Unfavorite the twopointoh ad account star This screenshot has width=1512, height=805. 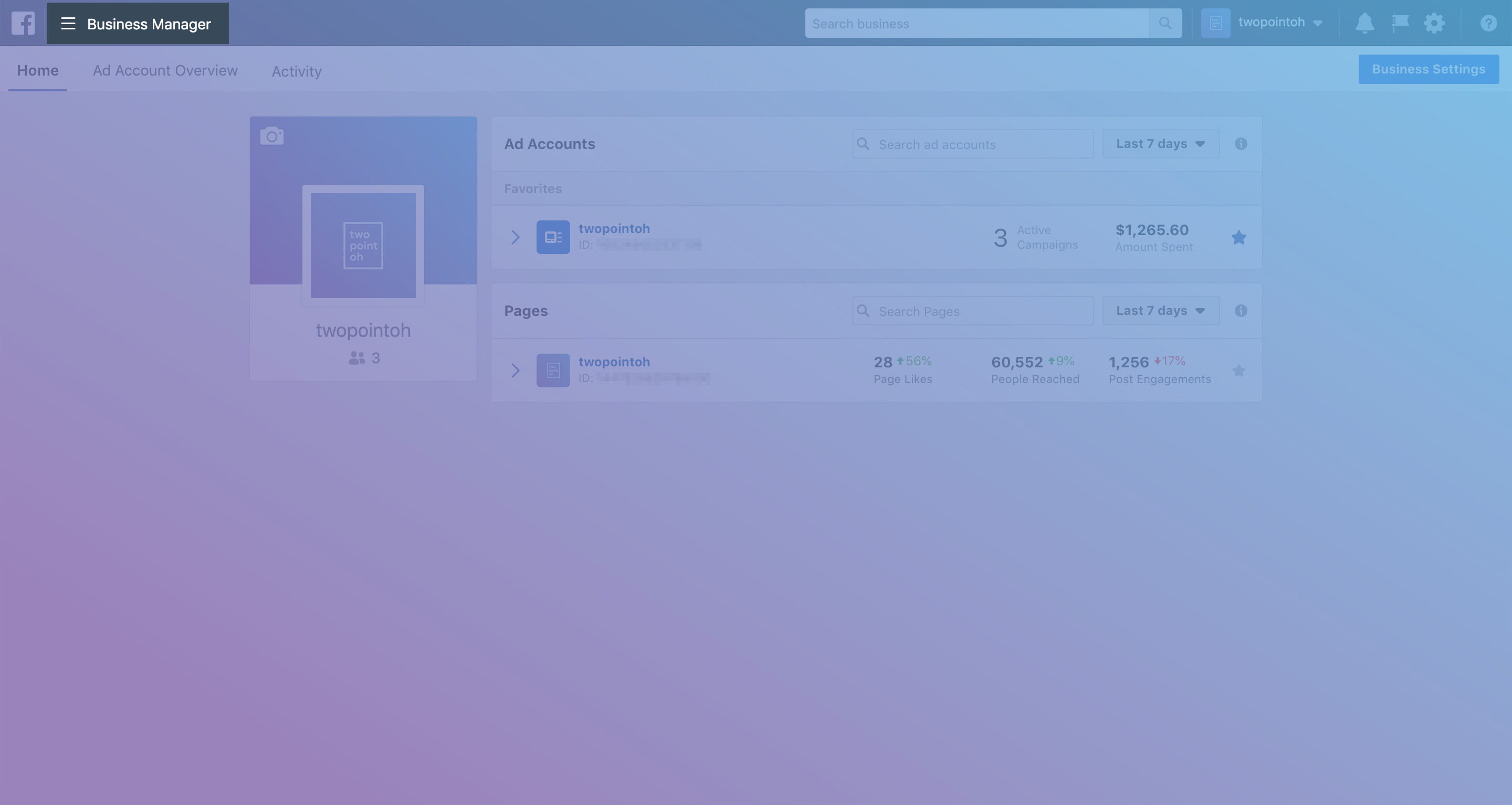pos(1238,237)
